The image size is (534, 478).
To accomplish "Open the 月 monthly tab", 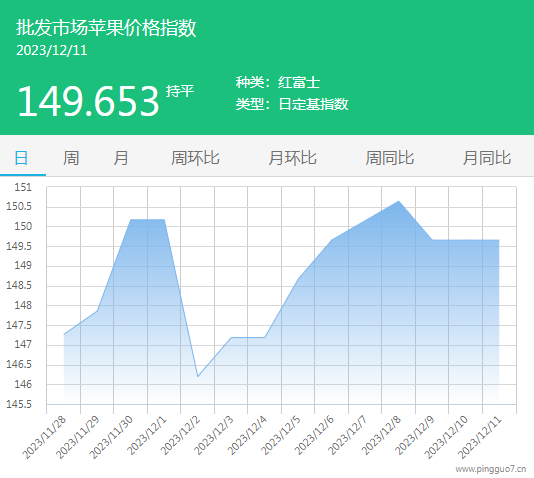I will pos(121,158).
